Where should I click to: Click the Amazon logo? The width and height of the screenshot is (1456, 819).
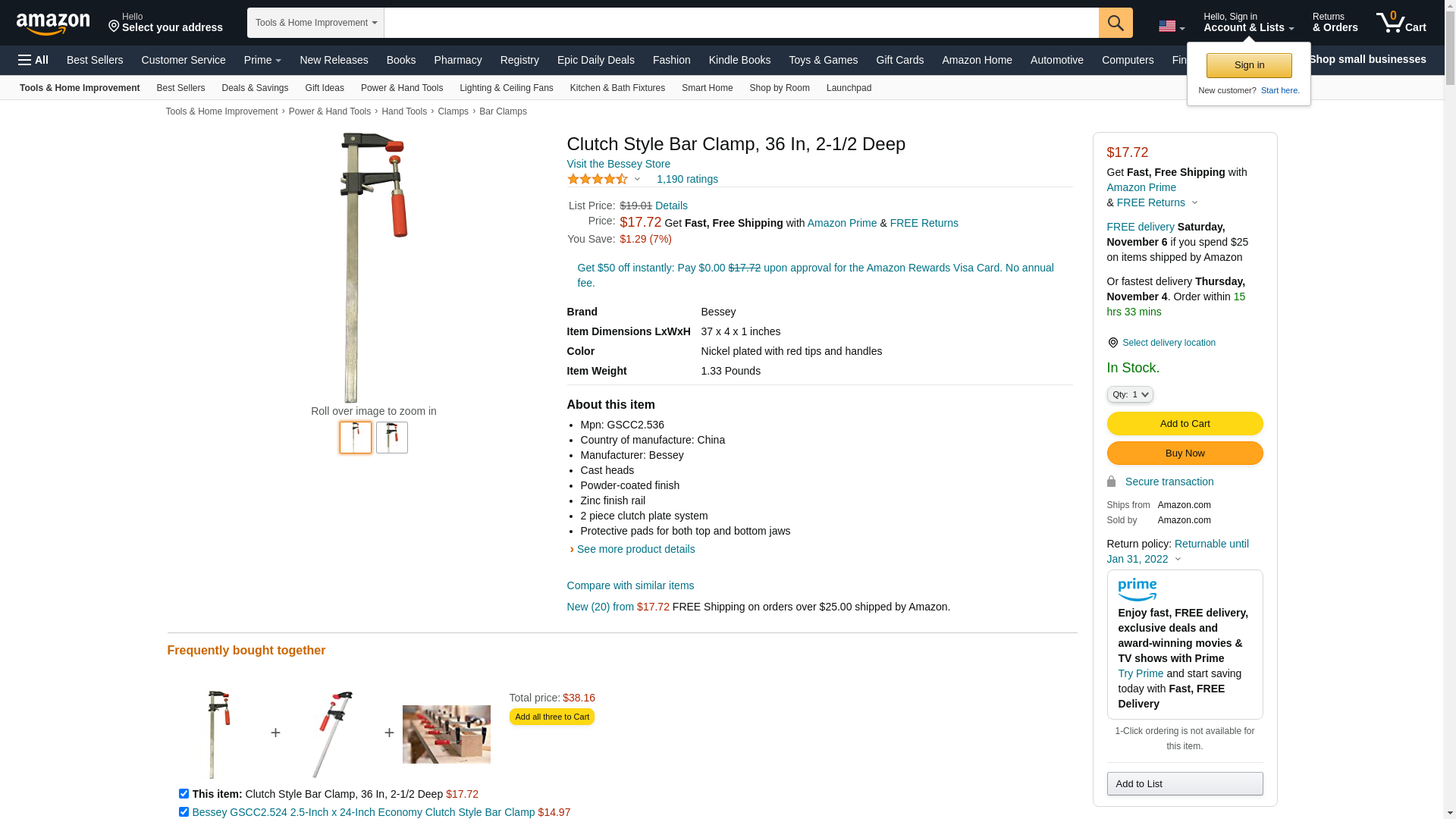(53, 24)
